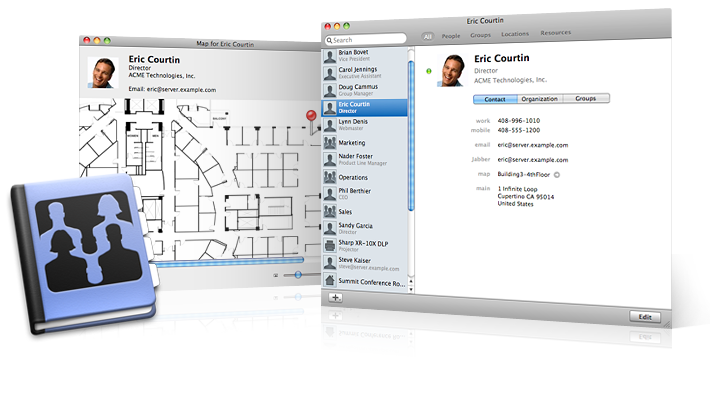Click Eric Courtin's photo in contact detail
The width and height of the screenshot is (710, 400).
point(451,70)
